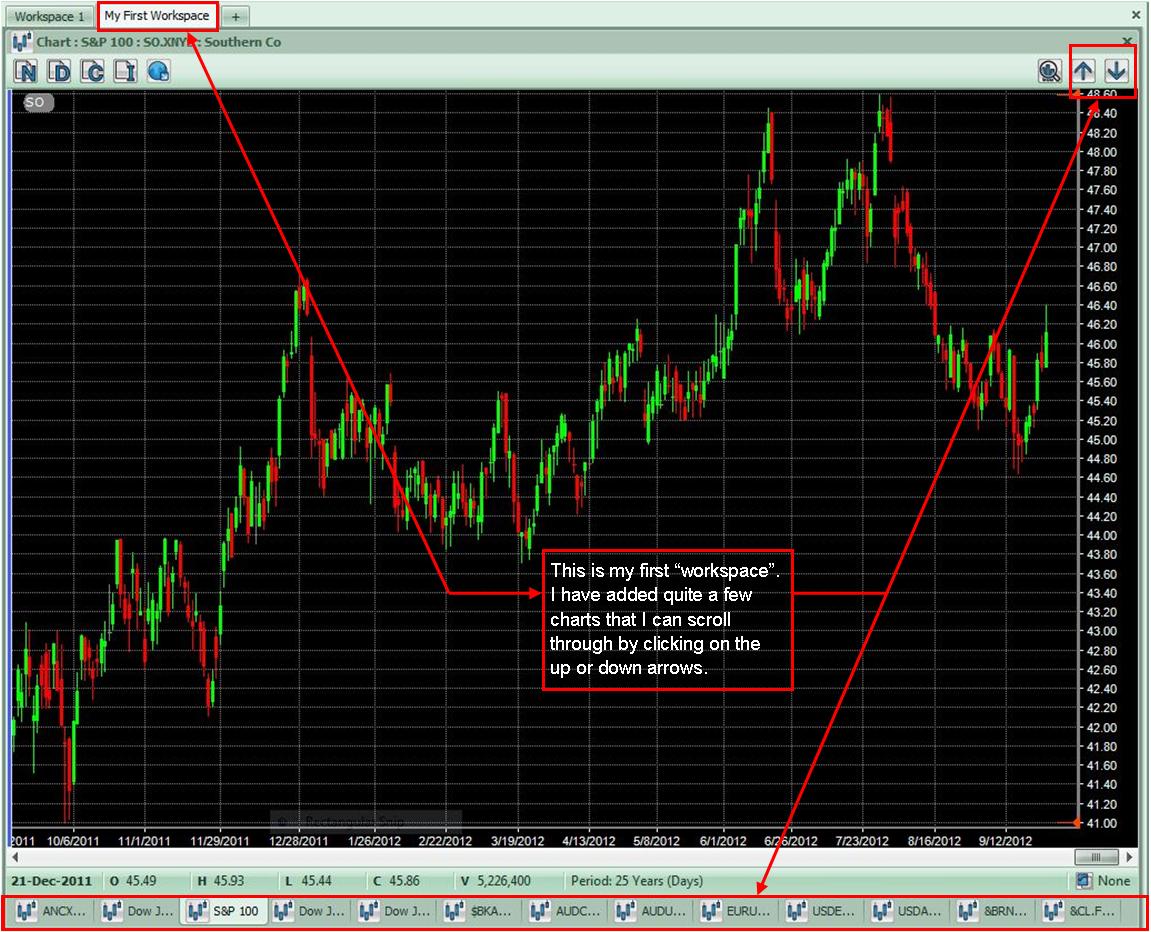Screen dimensions: 1151x932
Task: Click the N chart toolbar icon
Action: pyautogui.click(x=25, y=71)
